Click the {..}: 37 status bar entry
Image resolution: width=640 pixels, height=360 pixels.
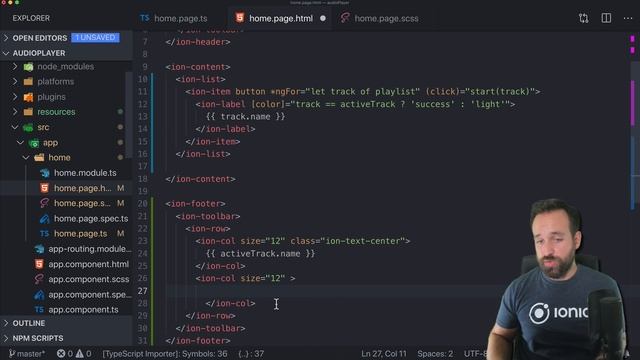[x=251, y=353]
